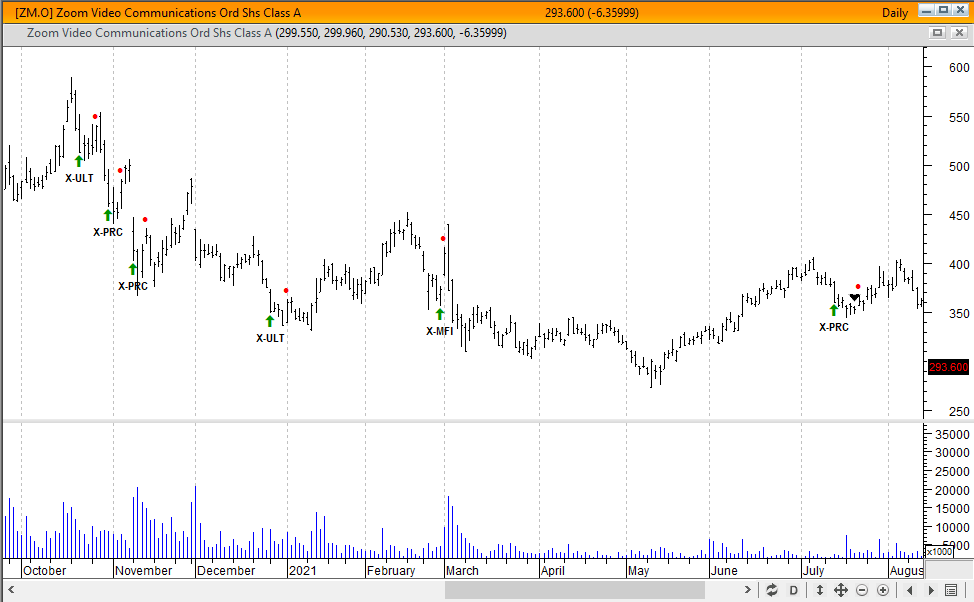Click the October label on date axis
974x602 pixels.
point(44,570)
